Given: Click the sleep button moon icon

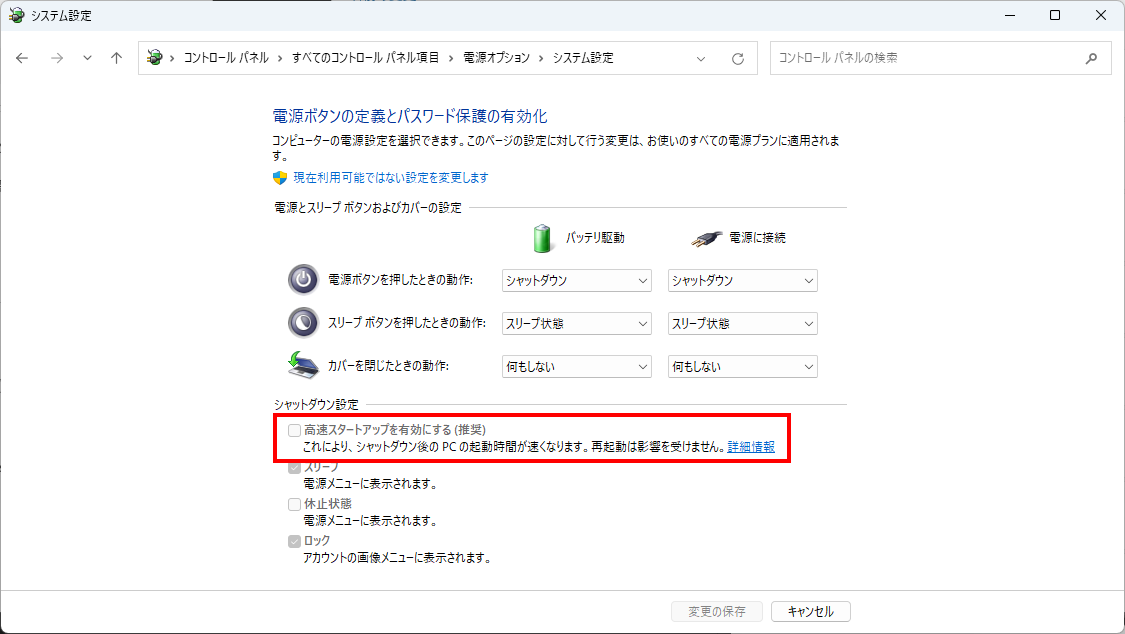Looking at the screenshot, I should coord(303,323).
